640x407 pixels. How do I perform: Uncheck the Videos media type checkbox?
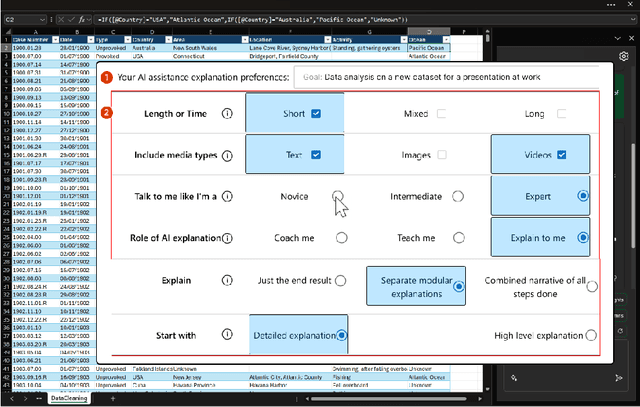pos(562,155)
